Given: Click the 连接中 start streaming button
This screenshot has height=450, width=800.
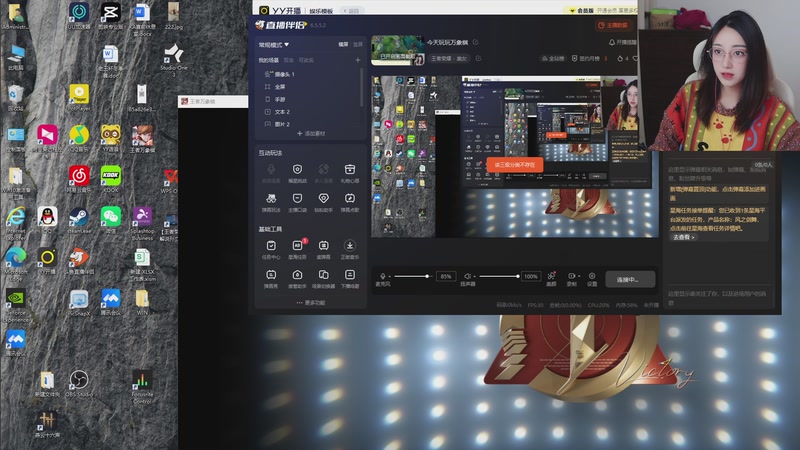Looking at the screenshot, I should tap(630, 280).
